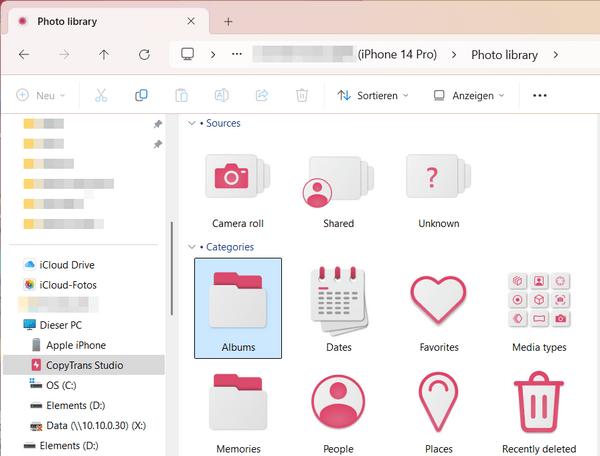Expand chevron after iPhone 14 Pro breadcrumb
The width and height of the screenshot is (600, 456).
coord(454,55)
